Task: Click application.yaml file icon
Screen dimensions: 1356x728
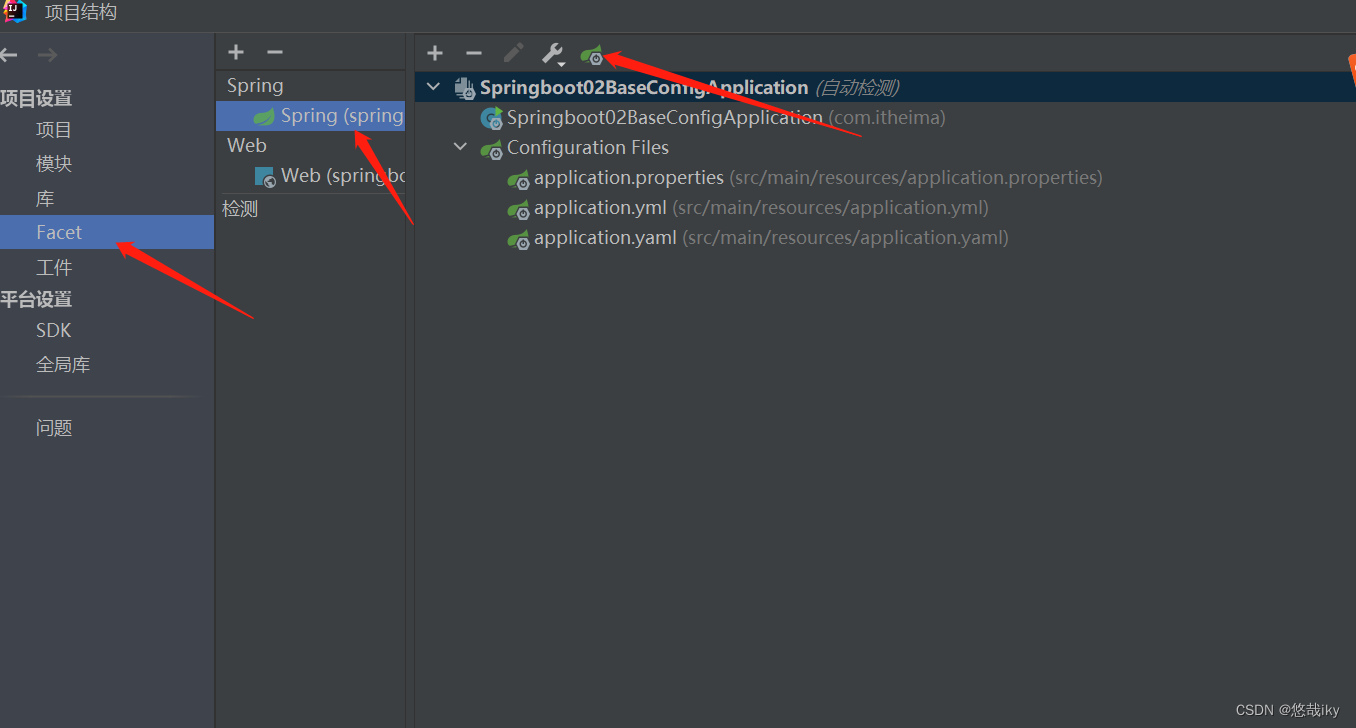Action: click(518, 239)
